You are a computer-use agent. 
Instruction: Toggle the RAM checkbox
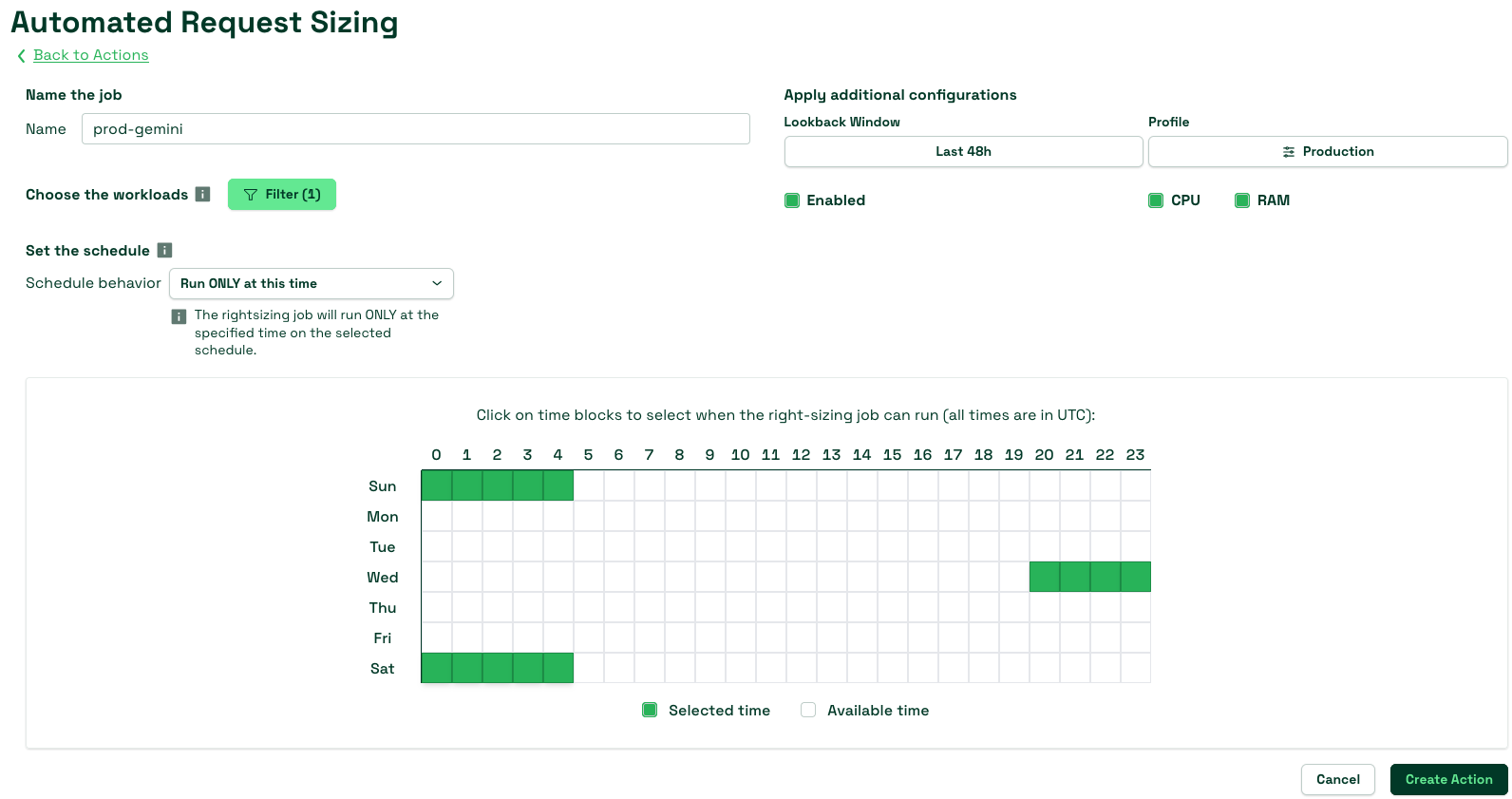(1242, 200)
